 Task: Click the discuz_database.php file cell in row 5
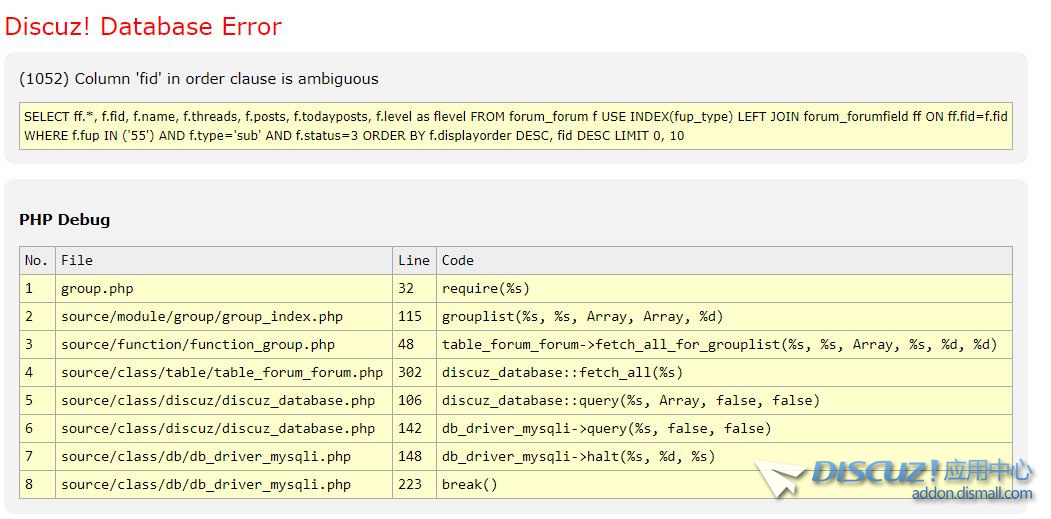click(224, 400)
